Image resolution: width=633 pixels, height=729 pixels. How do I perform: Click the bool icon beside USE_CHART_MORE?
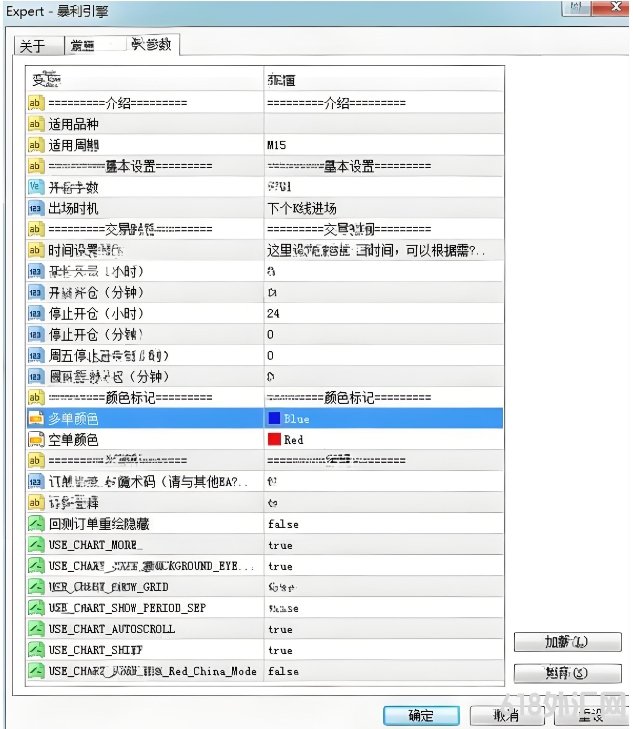35,545
